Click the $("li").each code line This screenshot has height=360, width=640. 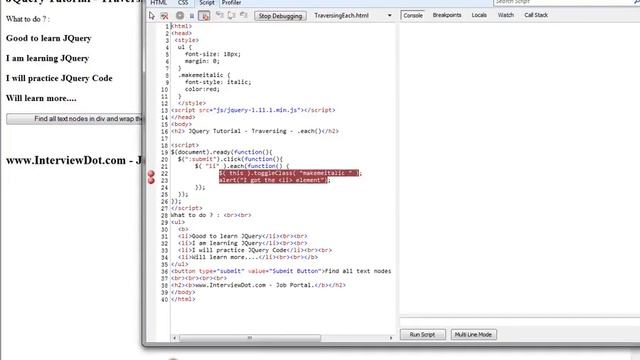242,166
